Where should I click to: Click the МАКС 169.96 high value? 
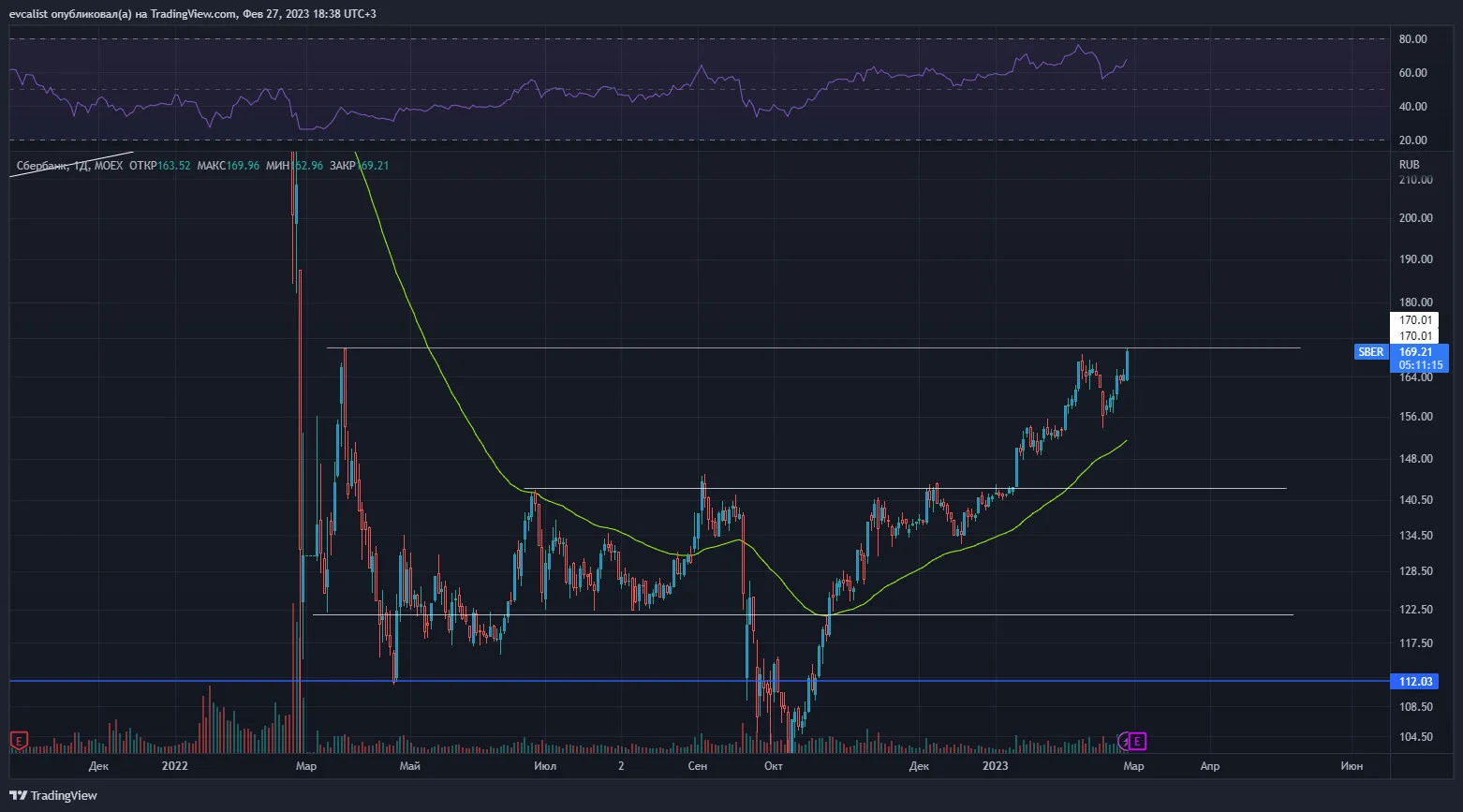(228, 166)
